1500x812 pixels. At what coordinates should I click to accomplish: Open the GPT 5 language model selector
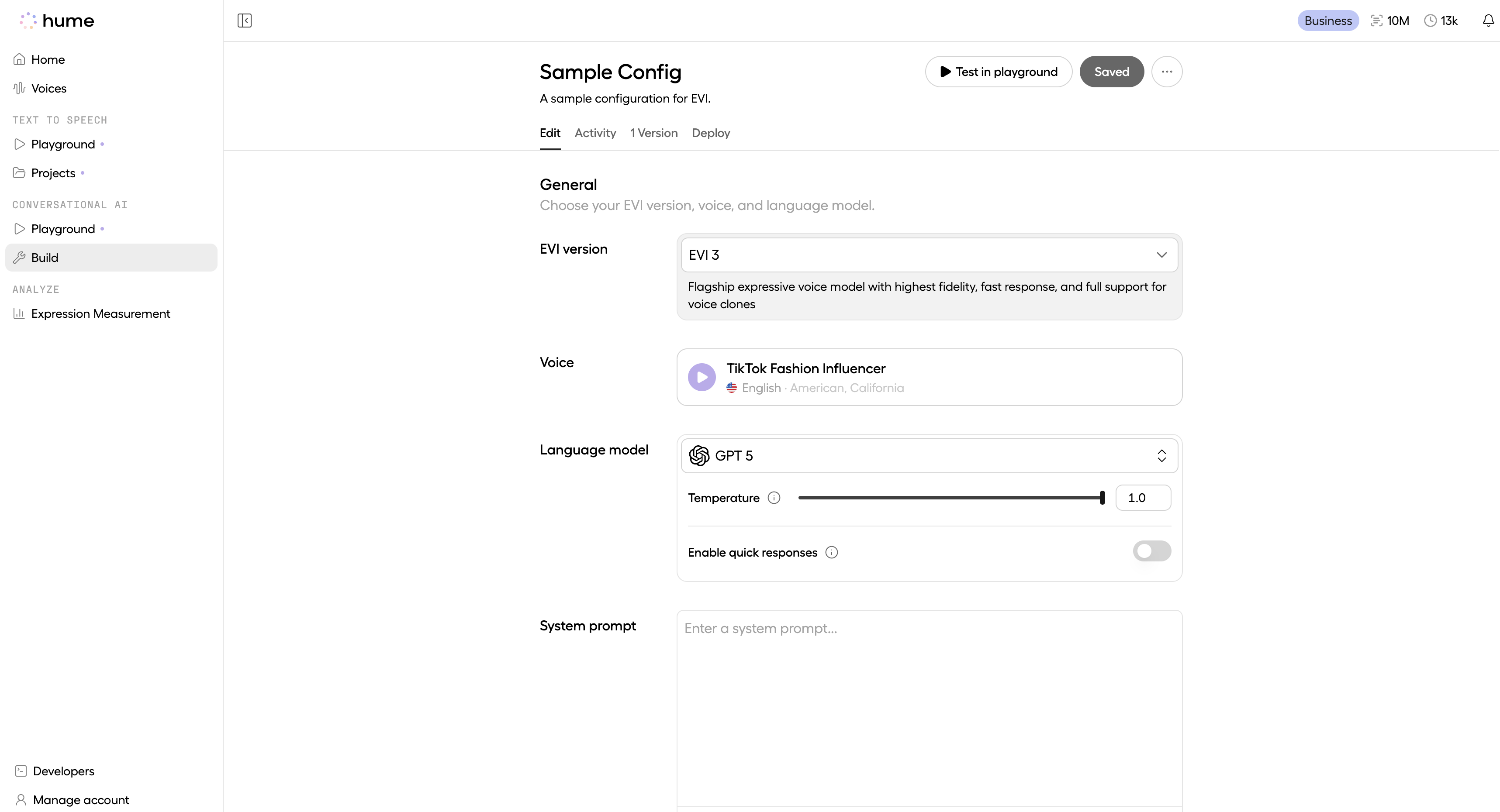(x=929, y=456)
